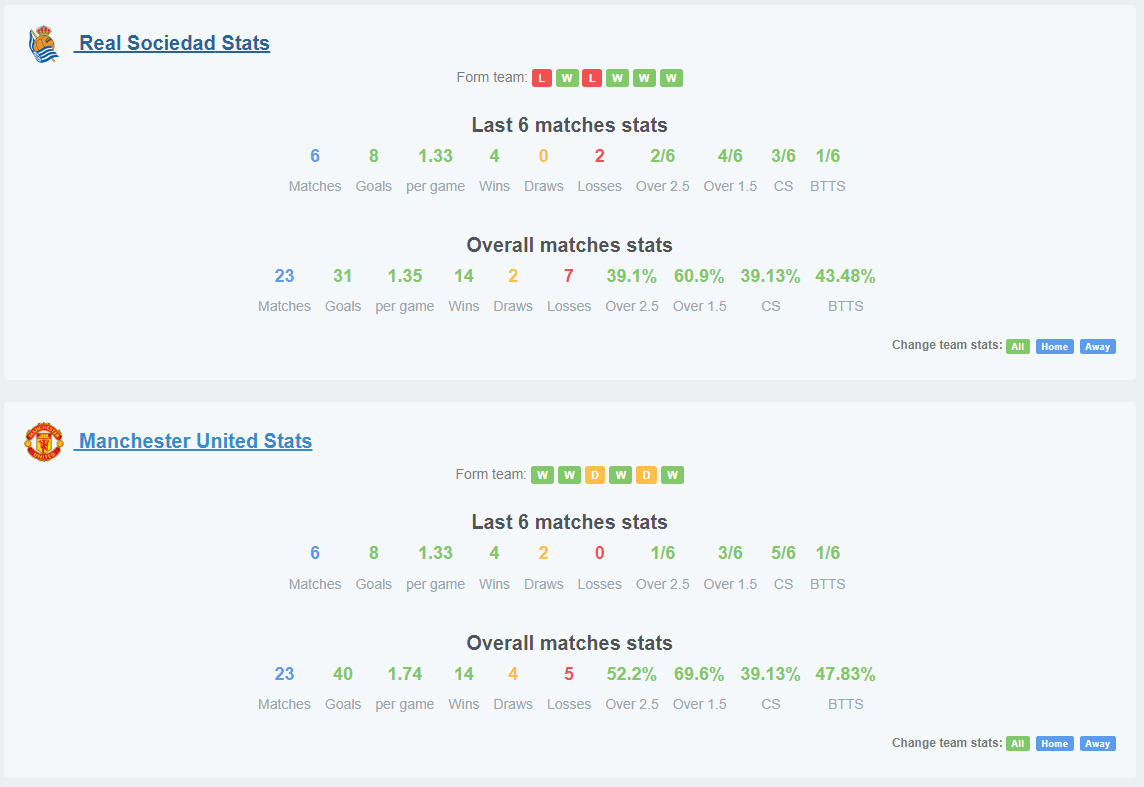Open the Real Sociedad Stats link

(x=174, y=43)
